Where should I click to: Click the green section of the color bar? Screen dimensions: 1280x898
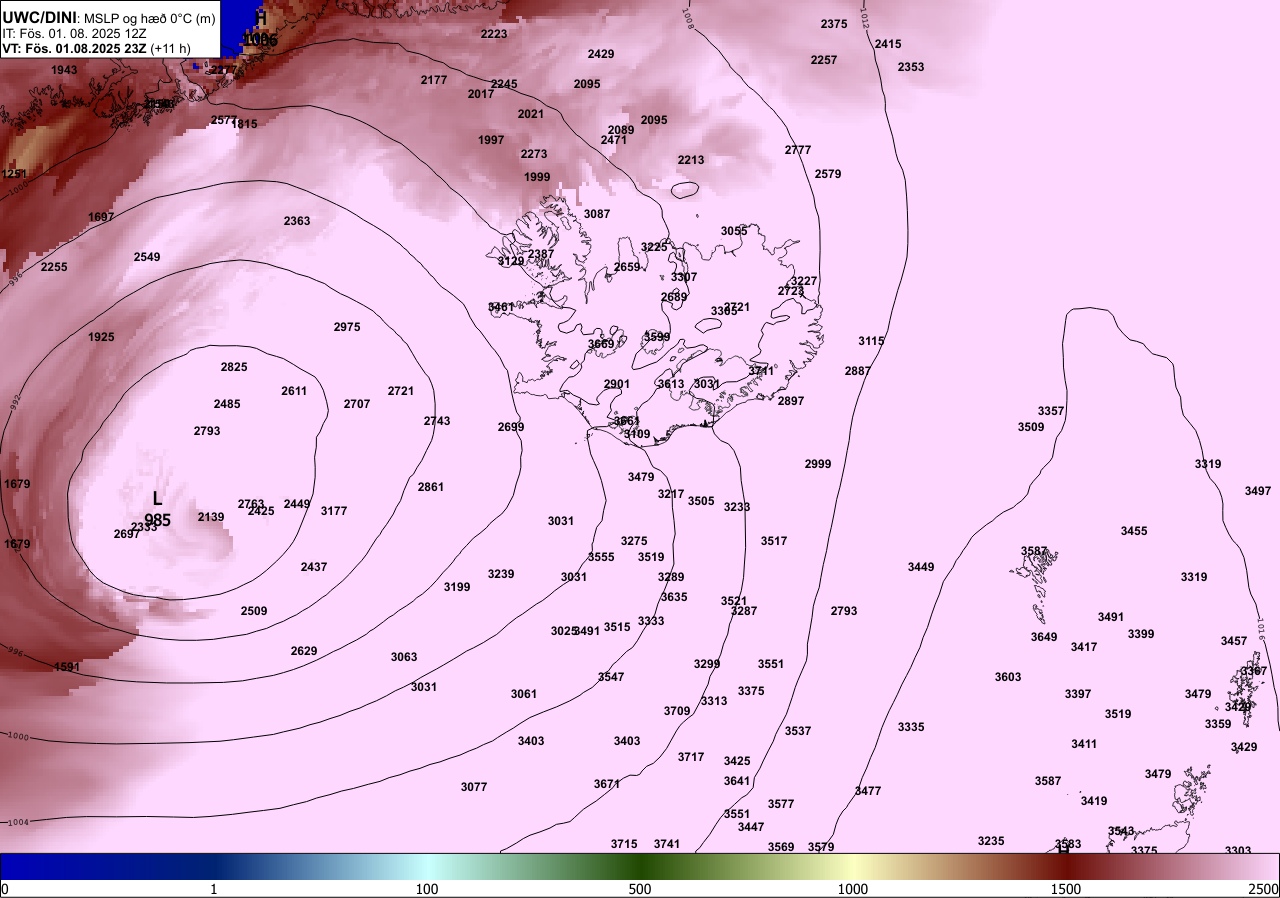coord(640,866)
